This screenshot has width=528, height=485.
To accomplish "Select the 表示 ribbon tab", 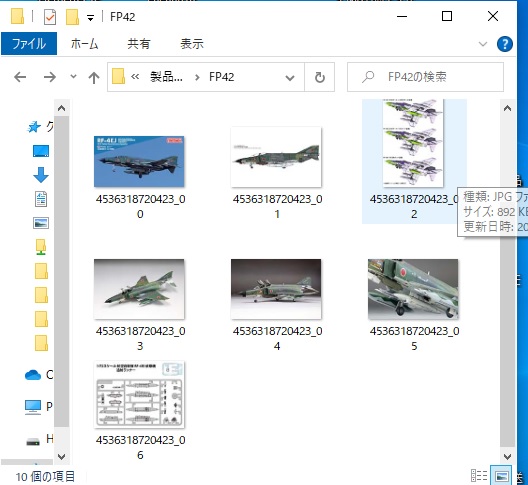I will 192,44.
